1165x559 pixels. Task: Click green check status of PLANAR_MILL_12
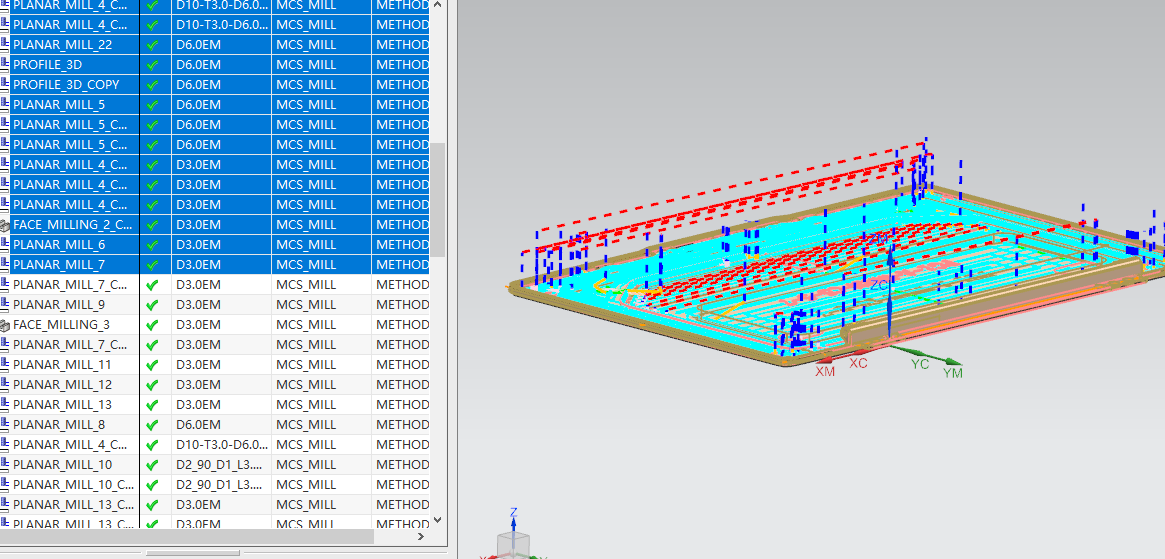(x=153, y=385)
